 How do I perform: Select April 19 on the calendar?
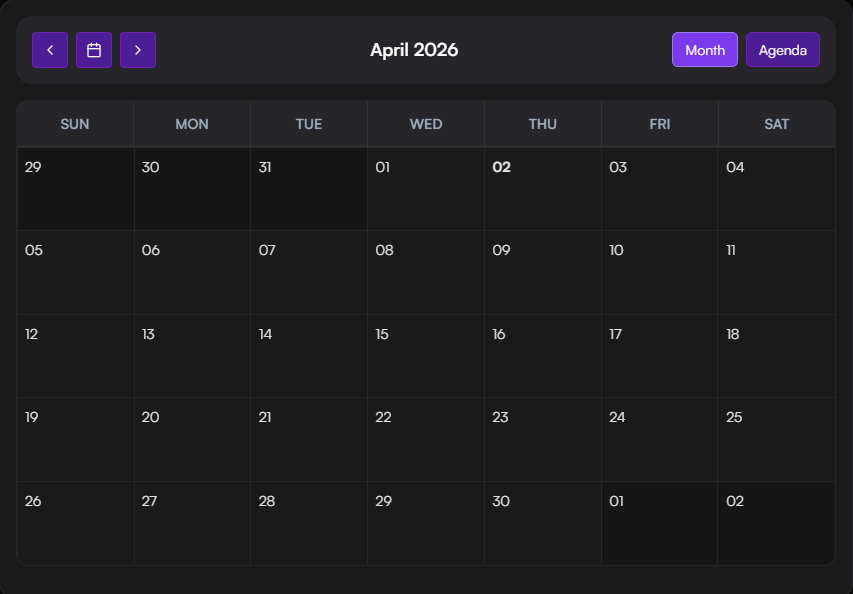(x=74, y=438)
